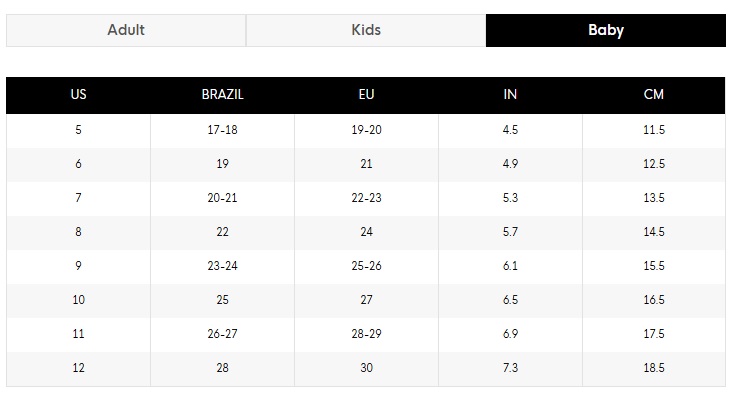This screenshot has width=735, height=393.
Task: Click the 15.5 cm cell
Action: 653,266
